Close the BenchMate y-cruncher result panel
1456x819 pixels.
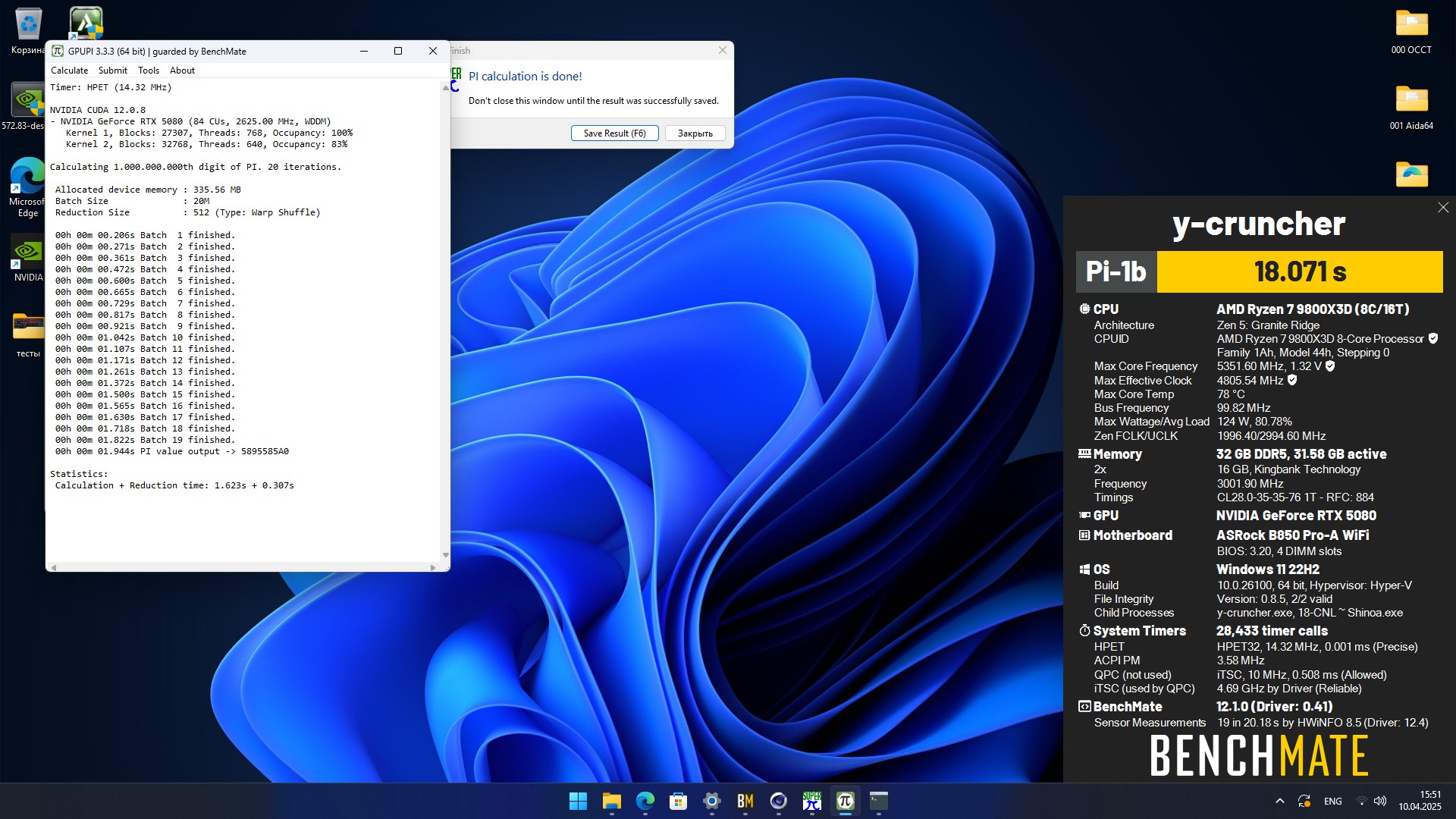pos(1443,207)
